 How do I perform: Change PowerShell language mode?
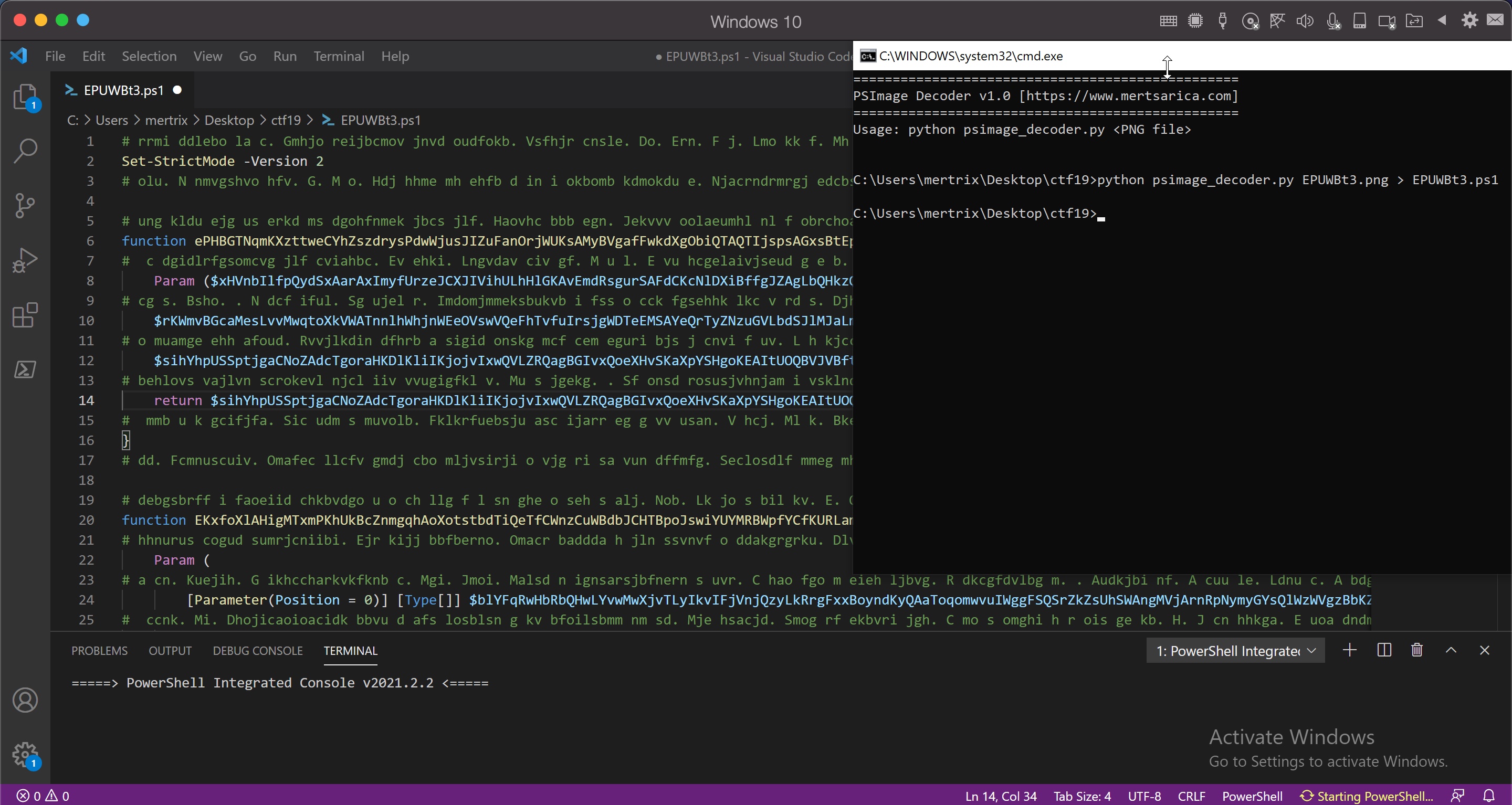pyautogui.click(x=1252, y=796)
